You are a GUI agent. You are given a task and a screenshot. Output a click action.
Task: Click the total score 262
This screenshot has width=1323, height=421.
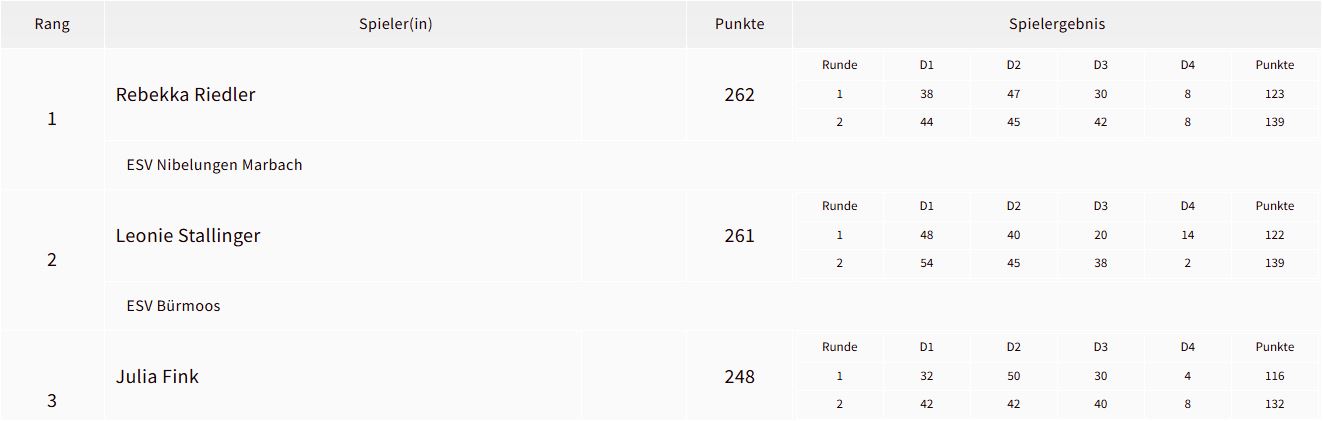739,95
